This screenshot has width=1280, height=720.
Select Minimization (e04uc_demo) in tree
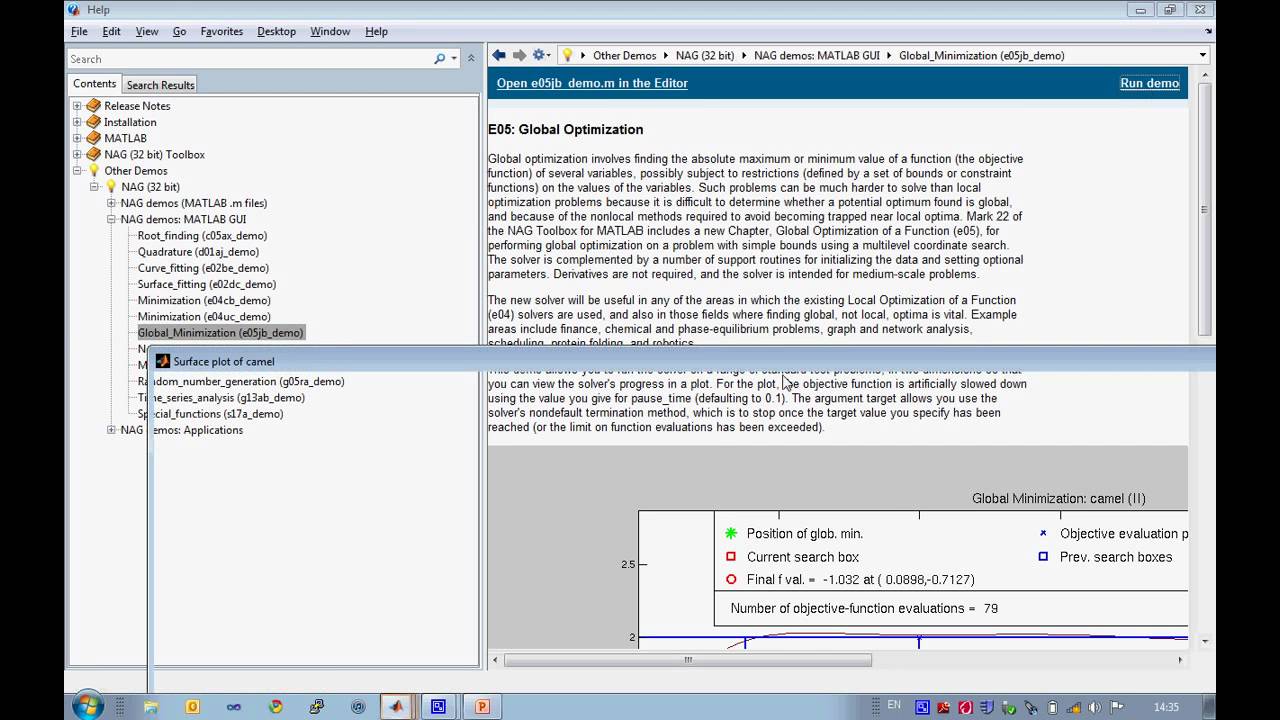204,316
